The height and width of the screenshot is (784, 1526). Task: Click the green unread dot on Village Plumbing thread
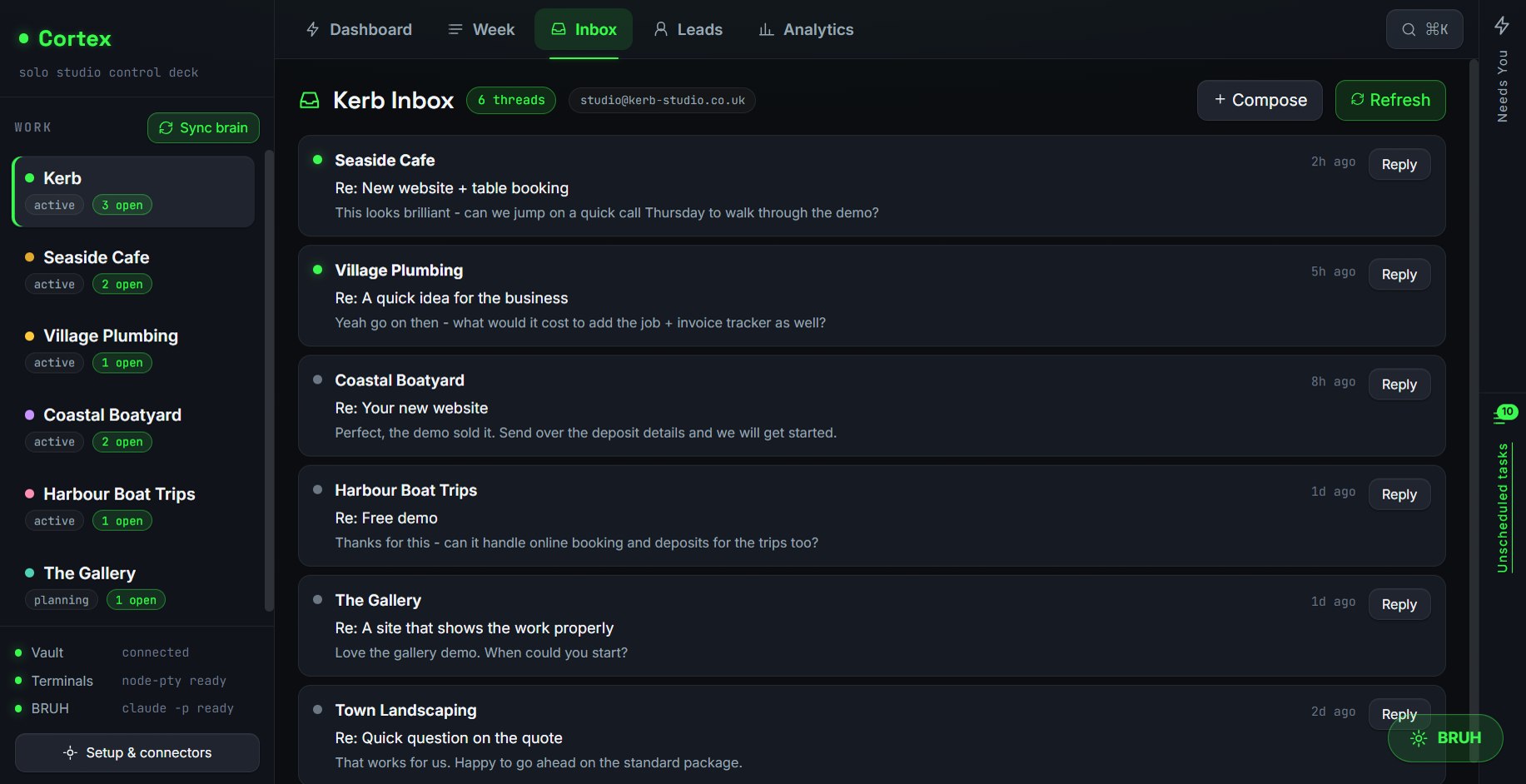pyautogui.click(x=317, y=269)
